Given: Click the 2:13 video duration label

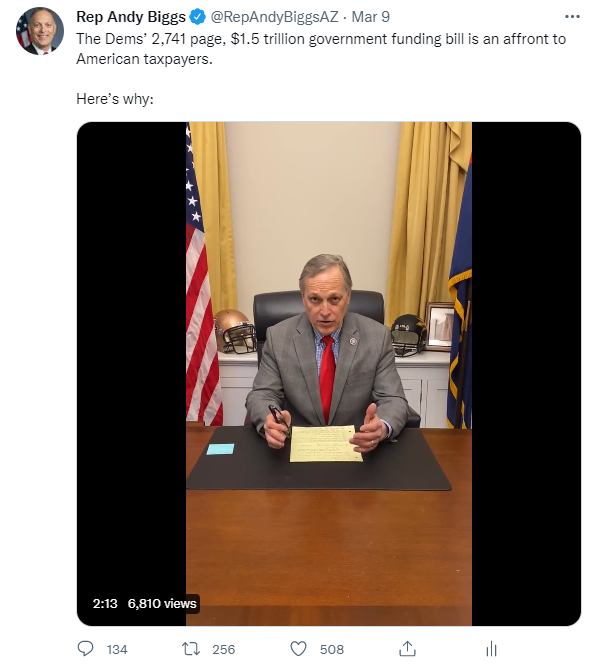Looking at the screenshot, I should click(105, 603).
